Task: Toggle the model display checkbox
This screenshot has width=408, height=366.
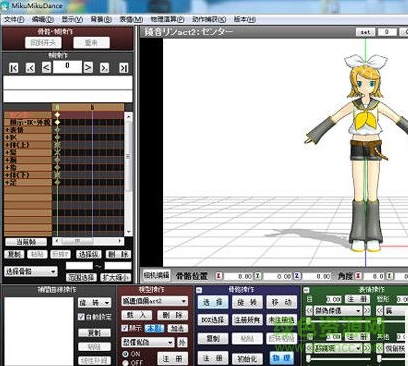Action: (x=124, y=328)
